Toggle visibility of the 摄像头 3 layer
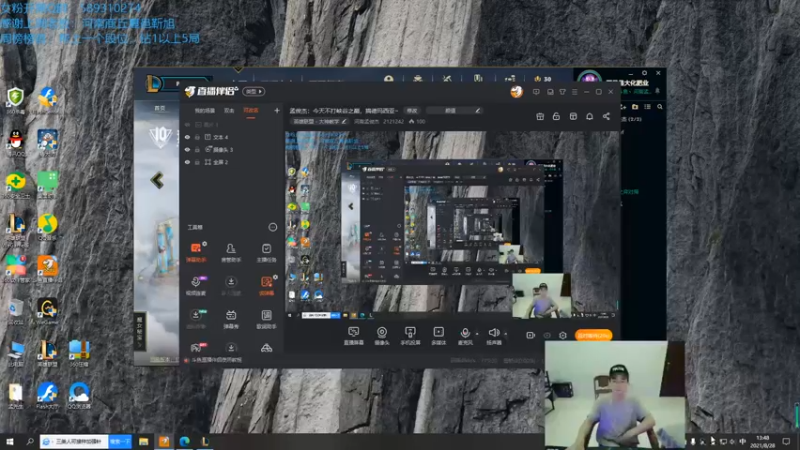800x450 pixels. pyautogui.click(x=187, y=149)
